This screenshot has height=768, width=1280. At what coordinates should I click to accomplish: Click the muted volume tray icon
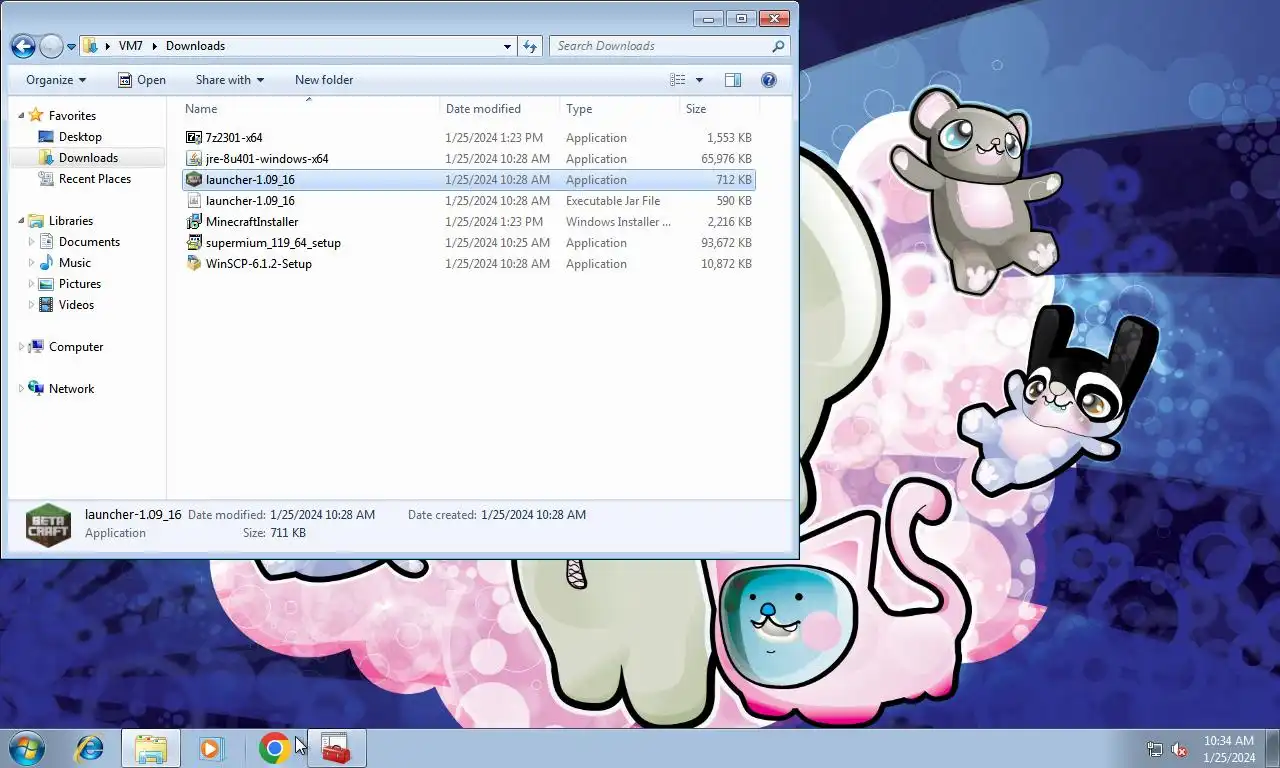(1179, 749)
